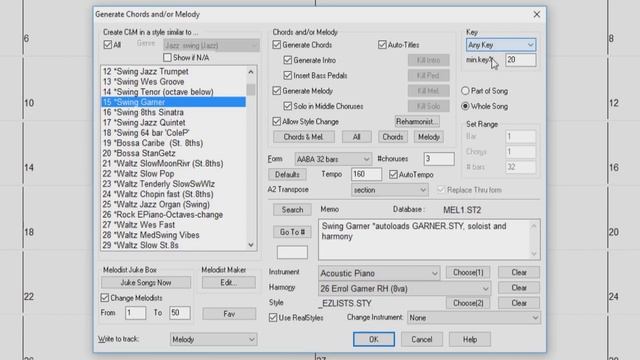Viewport: 640px width, 360px height.
Task: Open Help for this dialog
Action: [470, 340]
